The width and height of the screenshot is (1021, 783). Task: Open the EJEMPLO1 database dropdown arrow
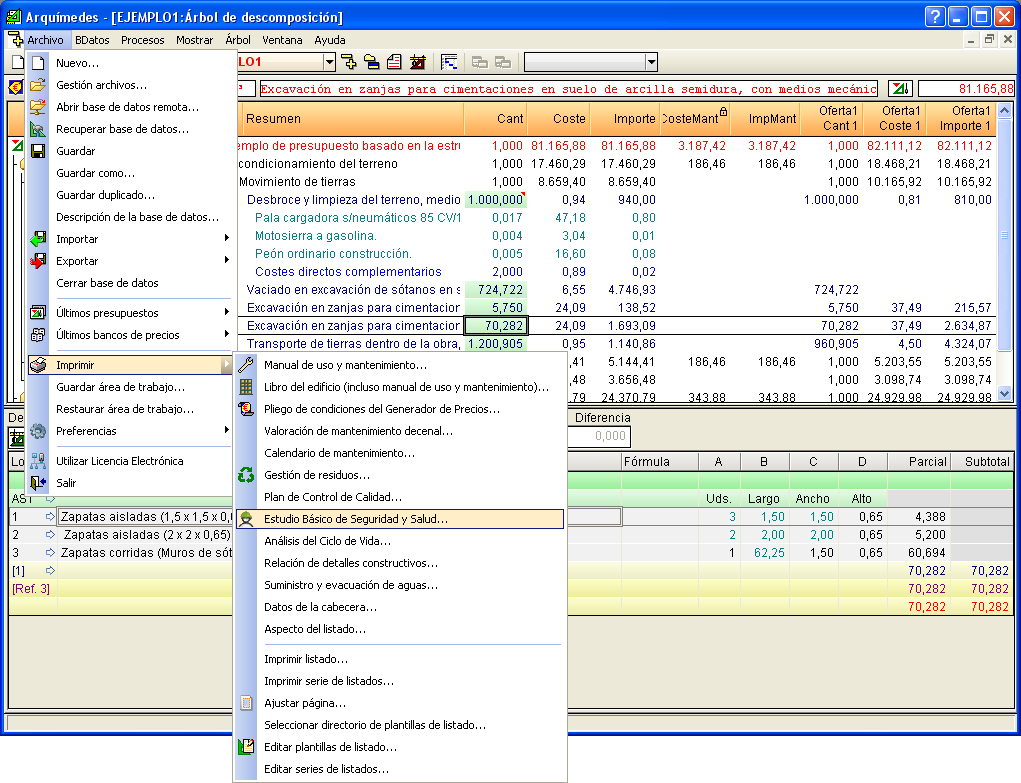pos(330,62)
